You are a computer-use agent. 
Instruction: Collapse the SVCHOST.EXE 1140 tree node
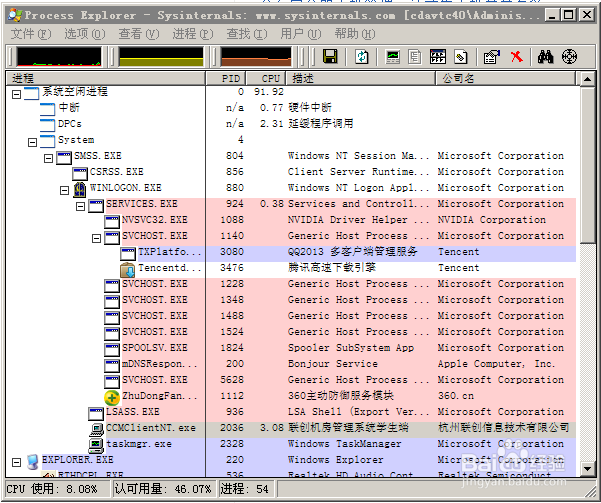(x=96, y=238)
